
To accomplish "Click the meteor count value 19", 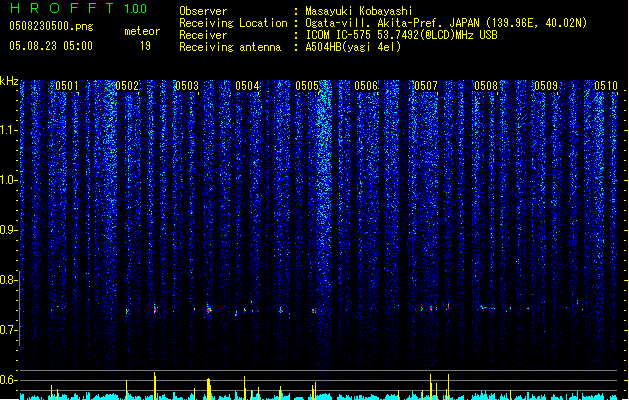I will click(x=145, y=45).
